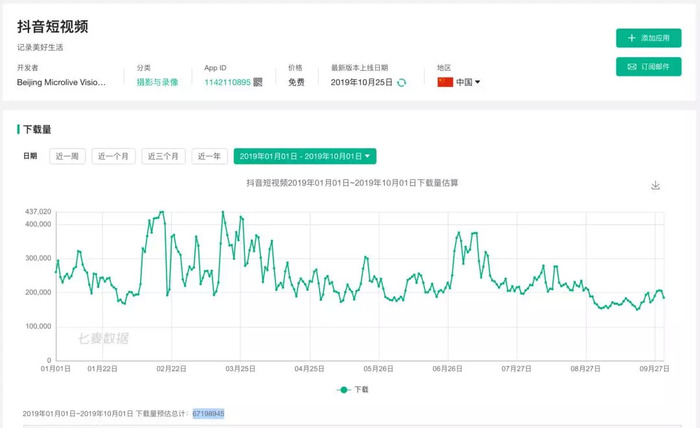
Task: Click the 添加应用 add app button
Action: tap(648, 38)
